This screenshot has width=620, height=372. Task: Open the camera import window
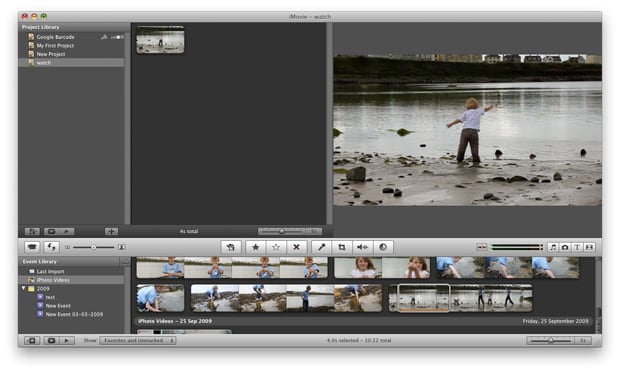[x=32, y=247]
